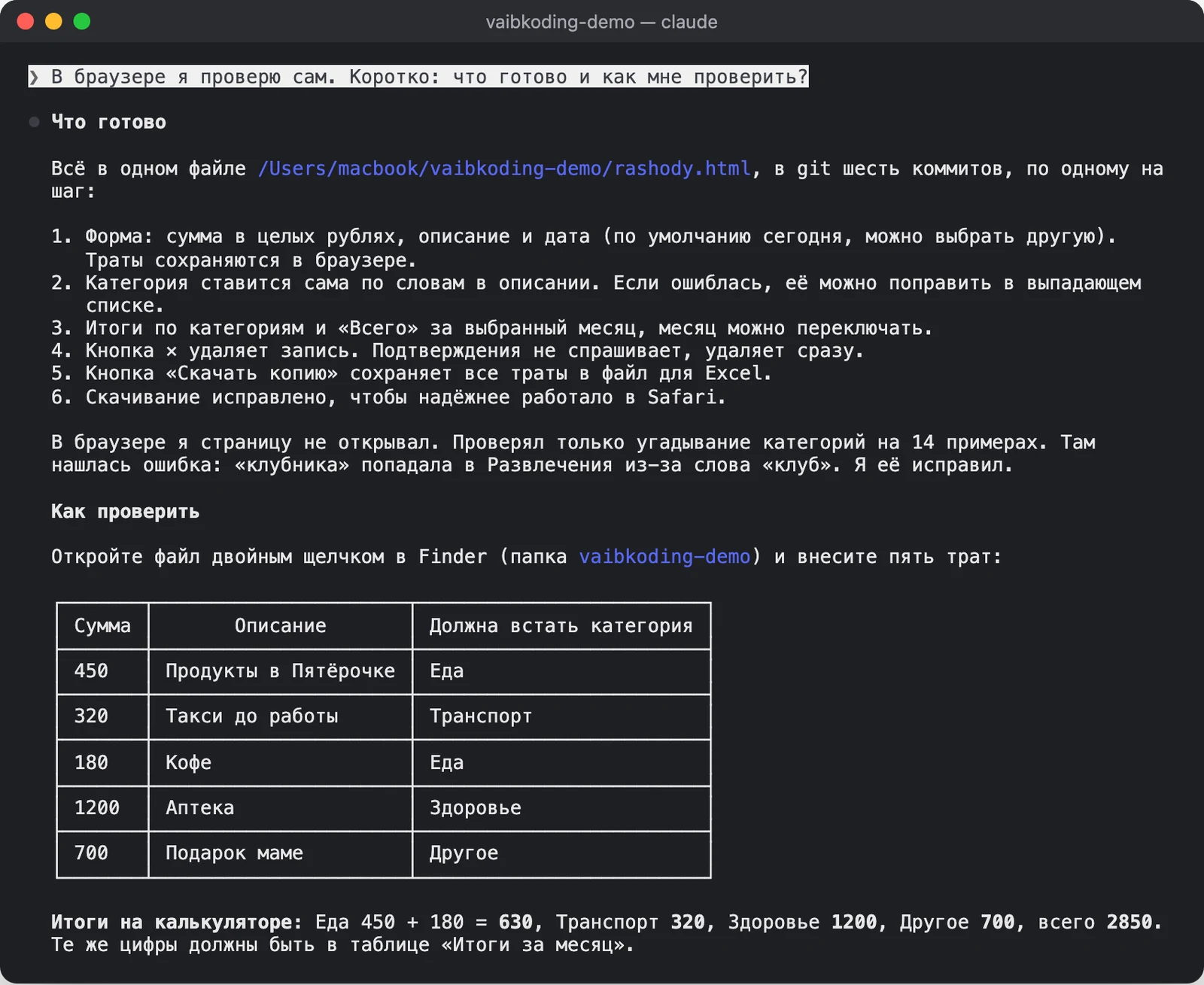Click list item 3 about 'Итоги по категориям'

[492, 329]
